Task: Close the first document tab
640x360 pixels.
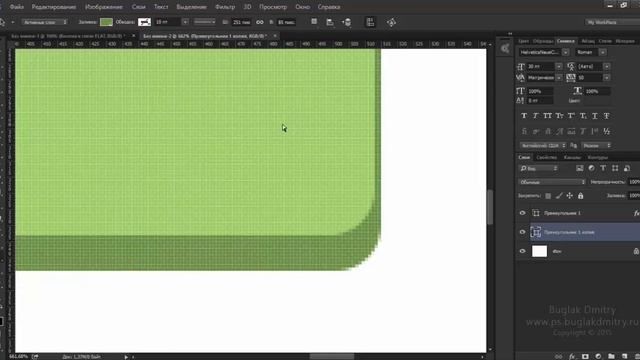Action: 133,36
